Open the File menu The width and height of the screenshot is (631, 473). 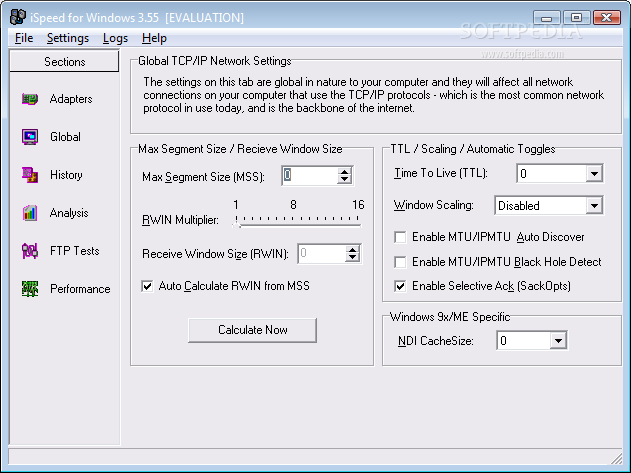24,38
